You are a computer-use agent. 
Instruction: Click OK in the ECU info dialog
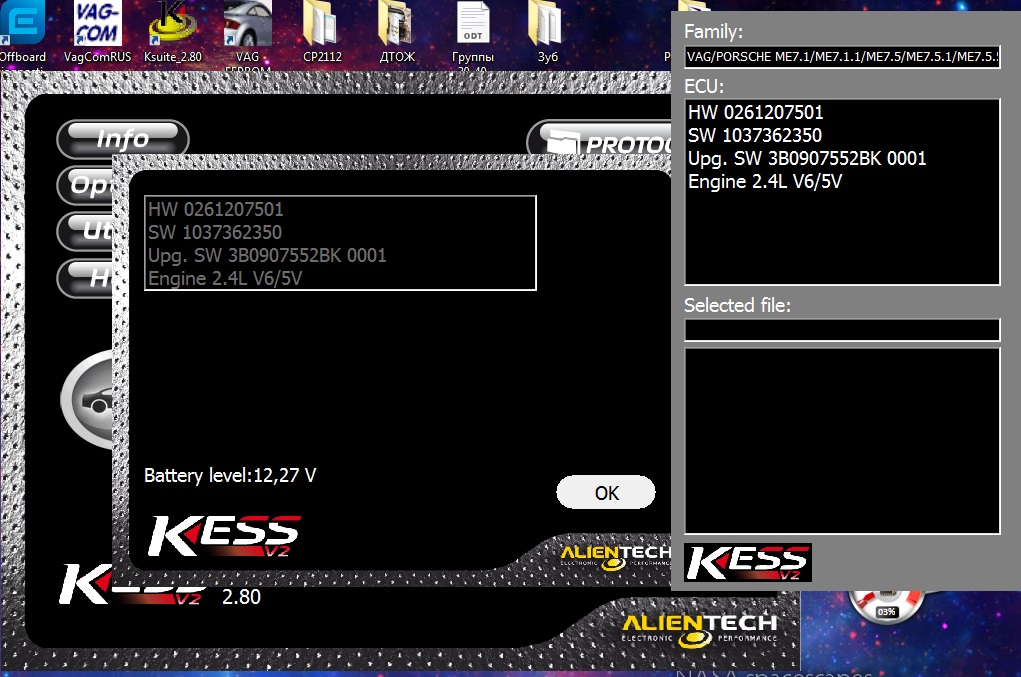tap(606, 492)
